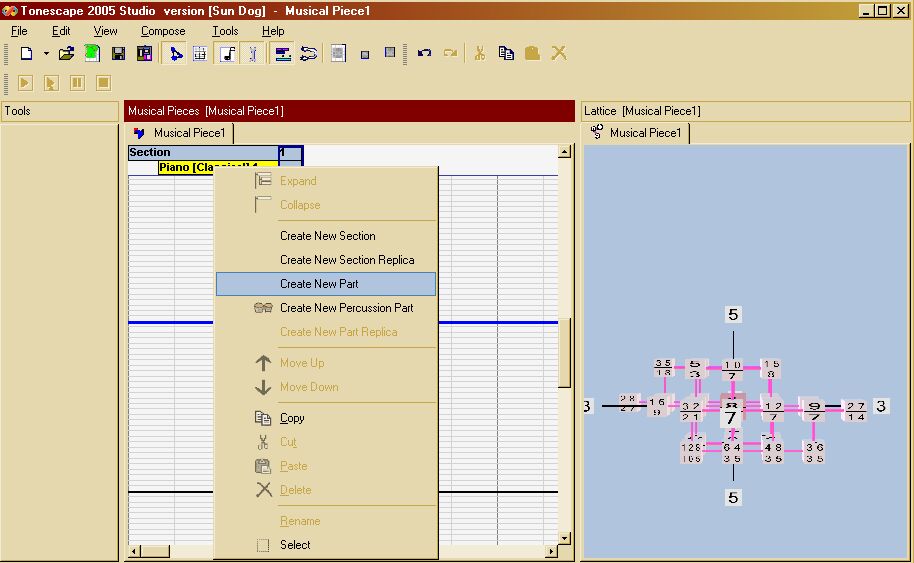Select Create New Part menu entry

click(326, 284)
